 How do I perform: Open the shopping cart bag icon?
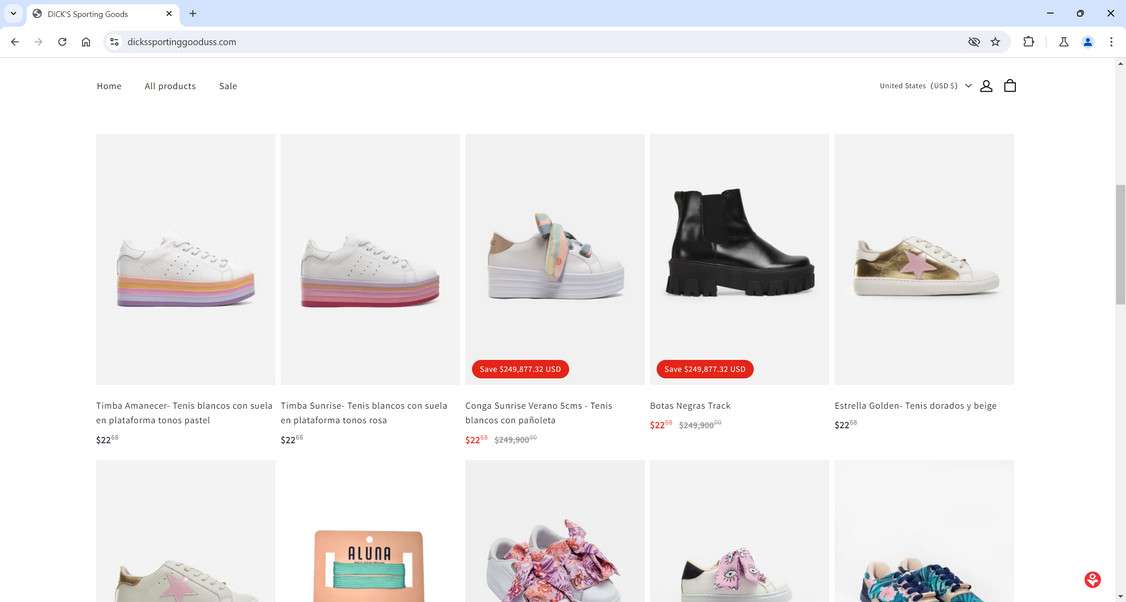click(x=1010, y=86)
